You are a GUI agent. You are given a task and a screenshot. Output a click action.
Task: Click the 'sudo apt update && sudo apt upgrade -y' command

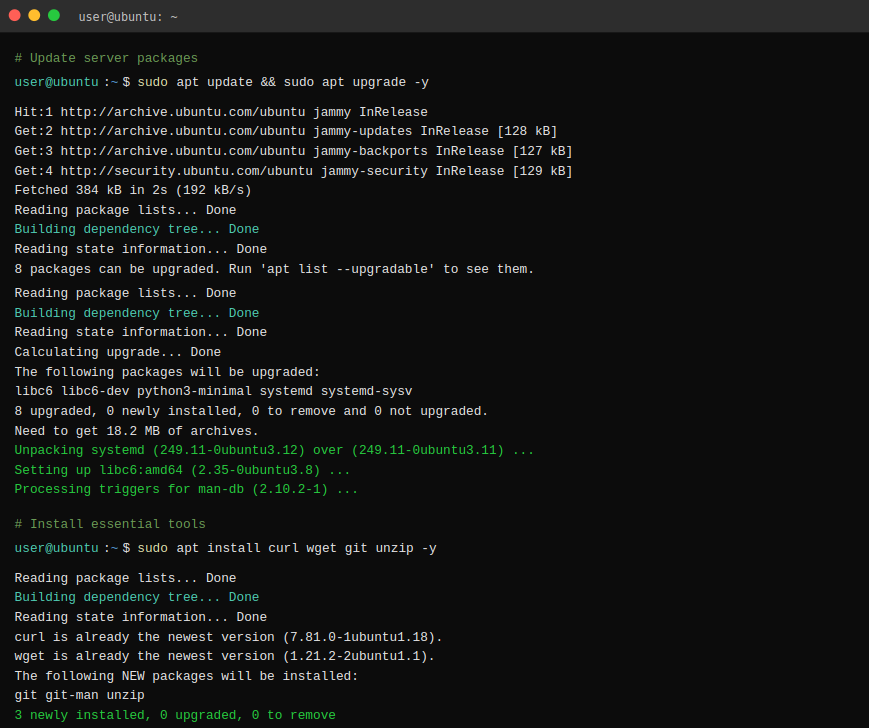click(x=283, y=83)
